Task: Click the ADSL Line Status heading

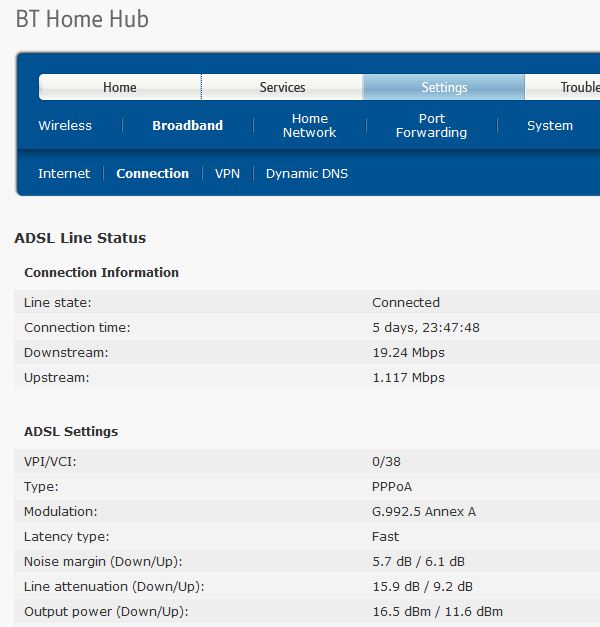Action: click(80, 238)
